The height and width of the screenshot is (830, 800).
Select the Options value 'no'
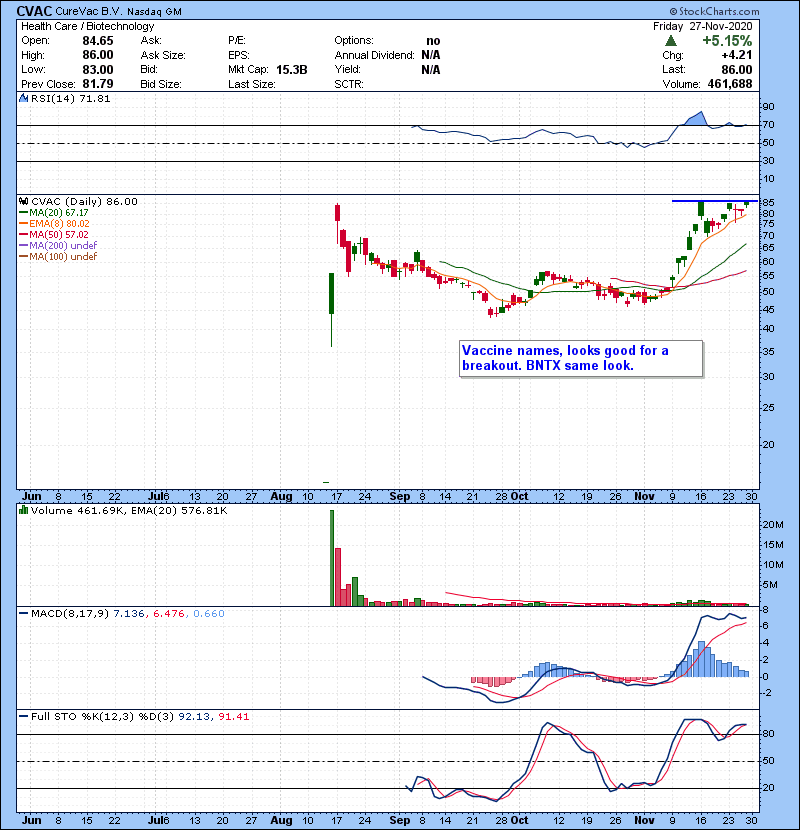433,41
